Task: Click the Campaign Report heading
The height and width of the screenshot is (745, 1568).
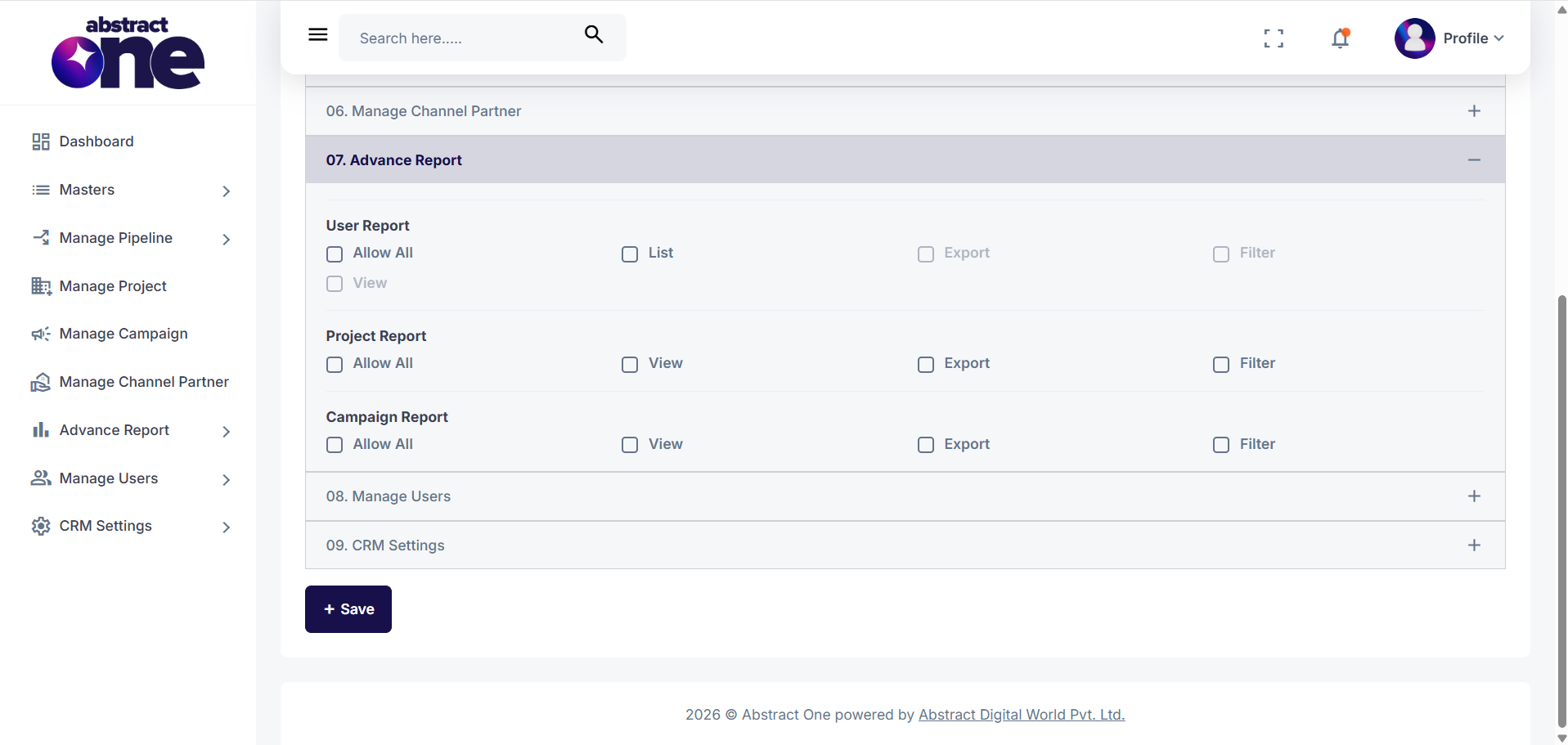Action: click(x=387, y=417)
